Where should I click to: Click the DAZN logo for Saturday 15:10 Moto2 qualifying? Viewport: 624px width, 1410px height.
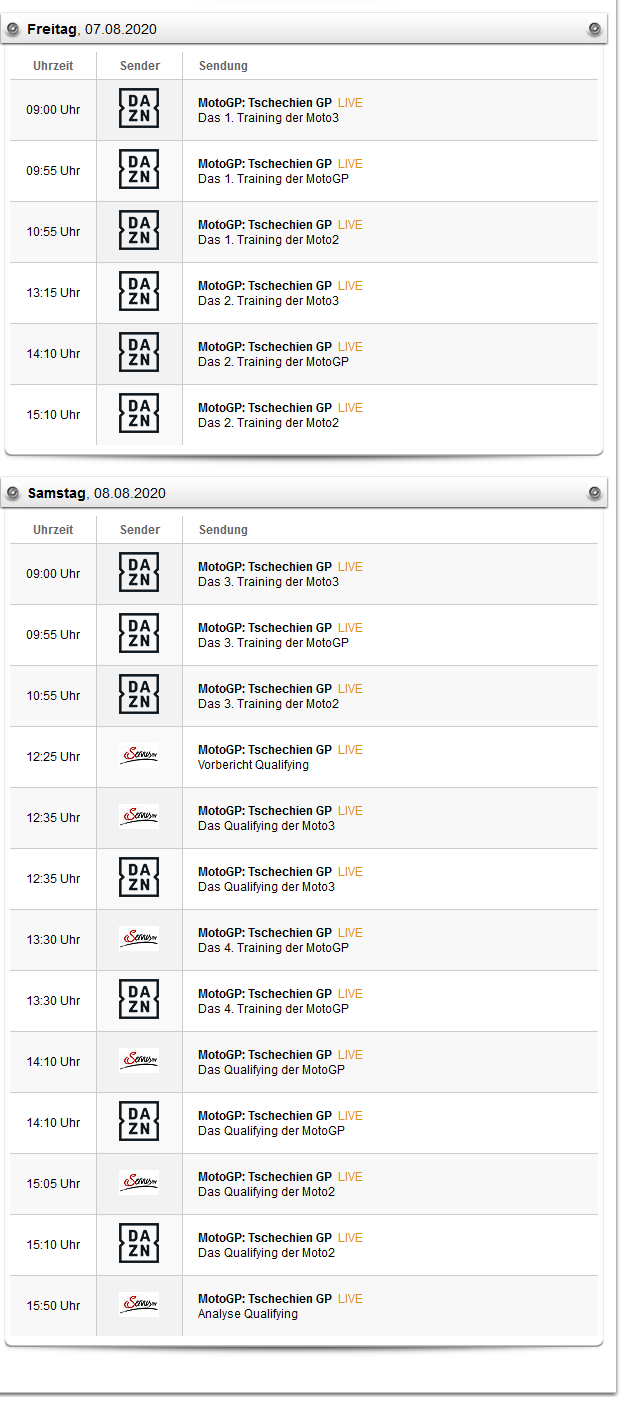pyautogui.click(x=139, y=1243)
